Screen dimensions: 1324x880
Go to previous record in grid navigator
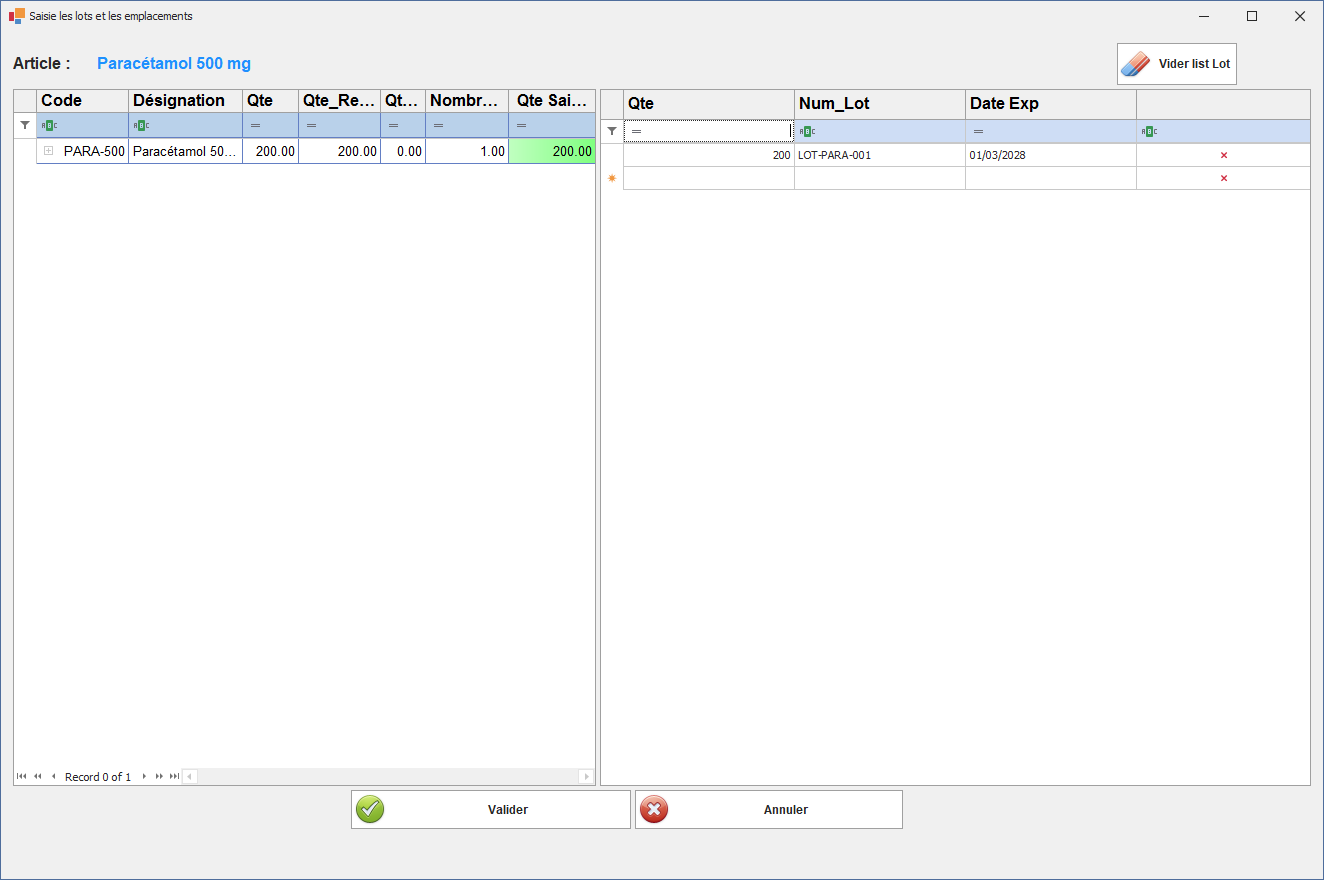[x=53, y=776]
